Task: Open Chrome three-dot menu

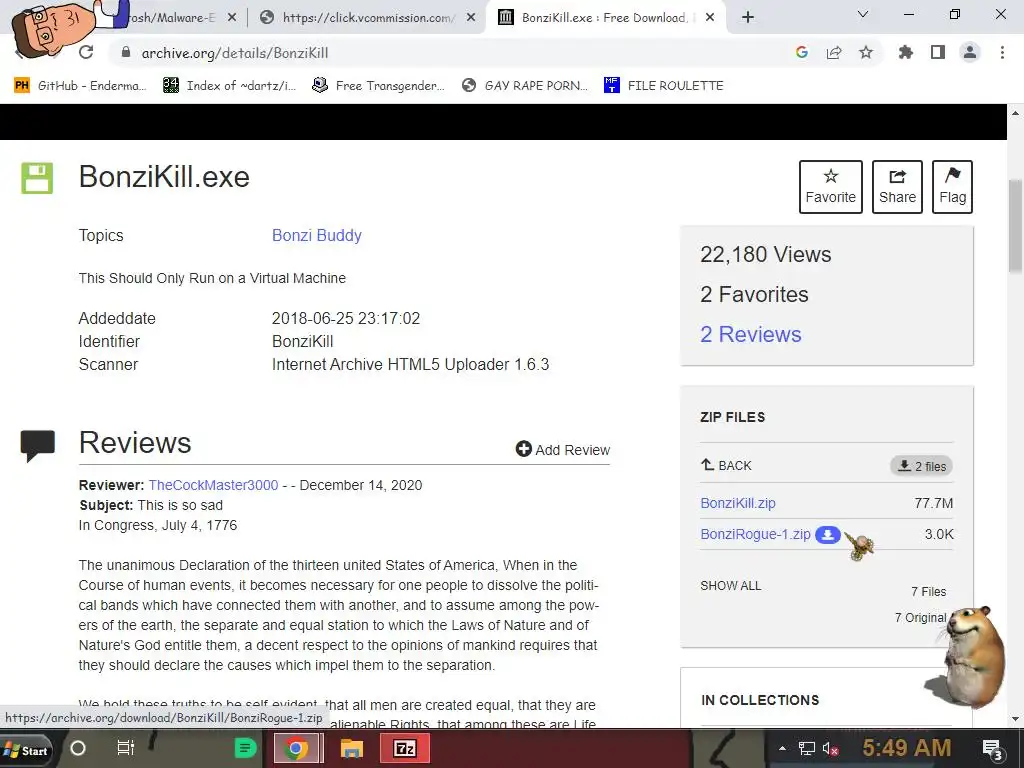Action: (1002, 52)
